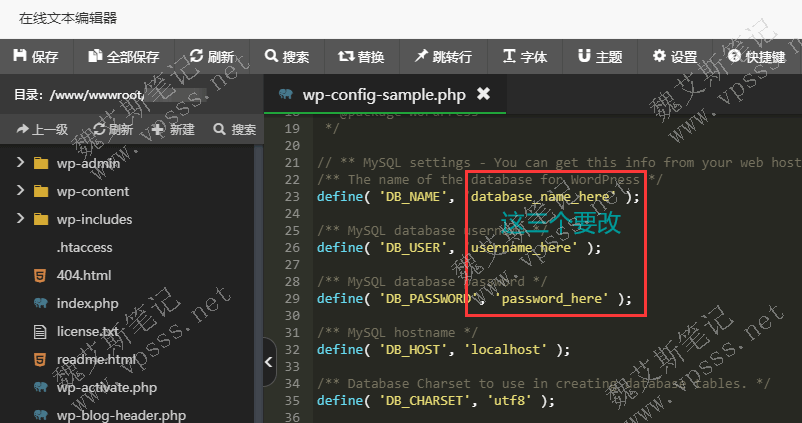Image resolution: width=802 pixels, height=423 pixels.
Task: Expand the wp-content folder chevron
Action: pyautogui.click(x=20, y=191)
